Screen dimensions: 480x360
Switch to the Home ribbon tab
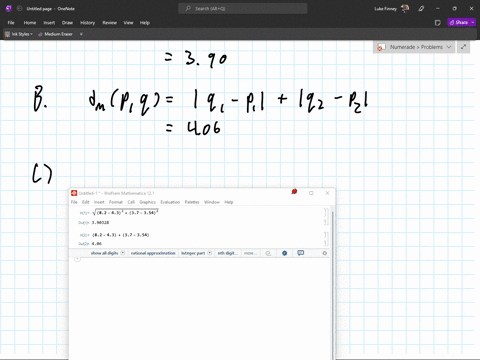30,23
